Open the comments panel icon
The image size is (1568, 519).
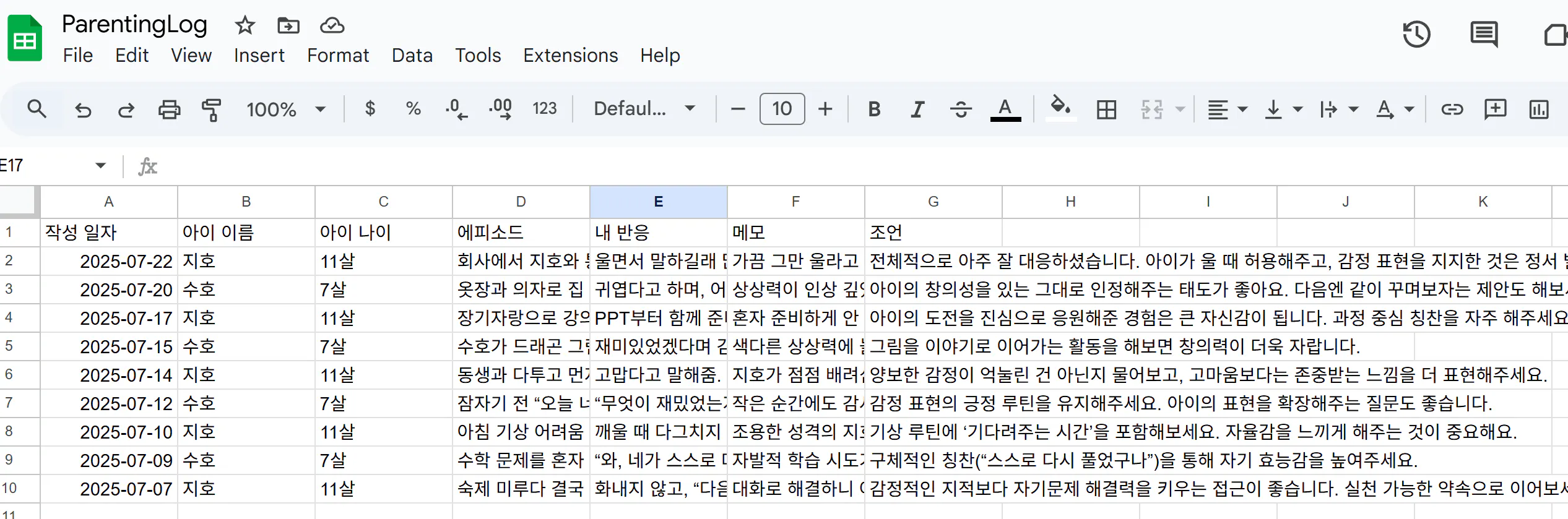click(1484, 34)
